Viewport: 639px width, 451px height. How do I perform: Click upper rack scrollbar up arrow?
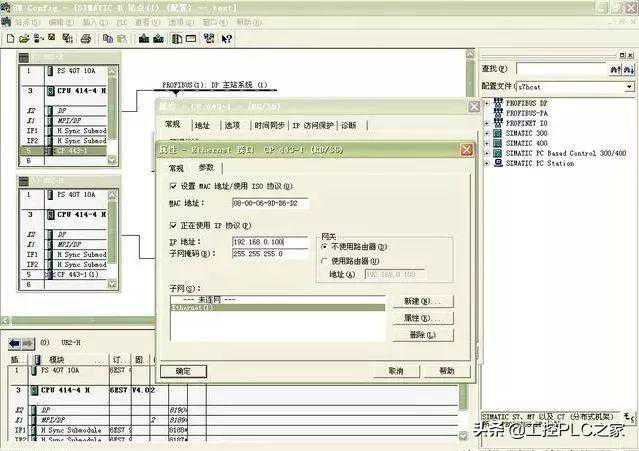point(112,71)
